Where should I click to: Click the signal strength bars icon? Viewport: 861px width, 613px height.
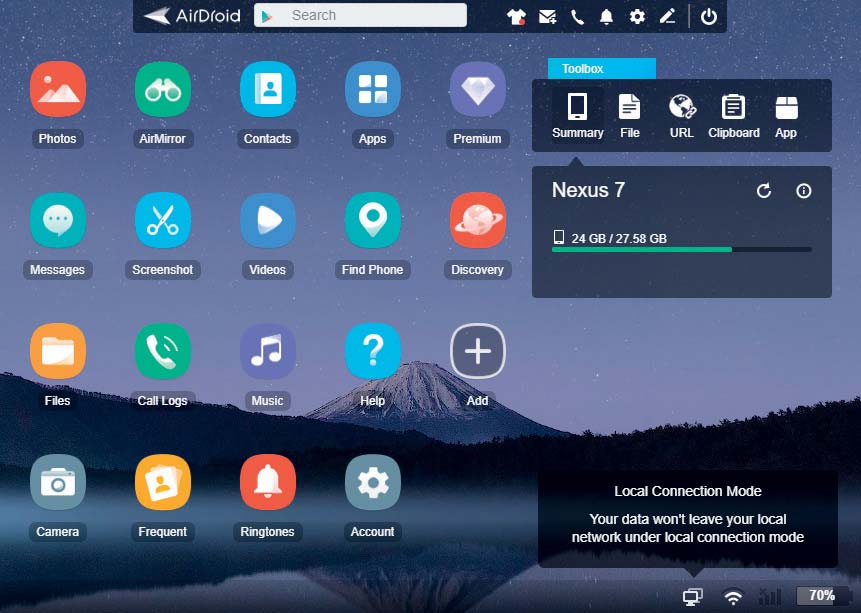coord(770,597)
